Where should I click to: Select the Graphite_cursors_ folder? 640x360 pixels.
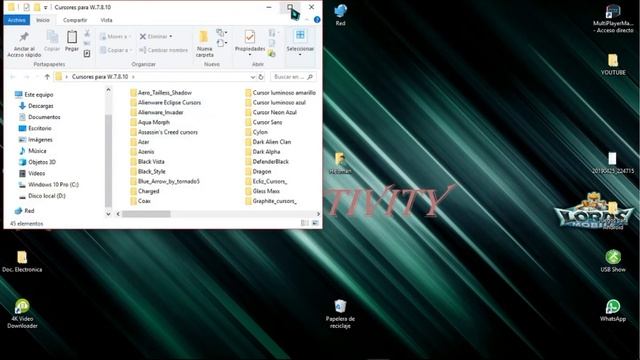pos(271,201)
